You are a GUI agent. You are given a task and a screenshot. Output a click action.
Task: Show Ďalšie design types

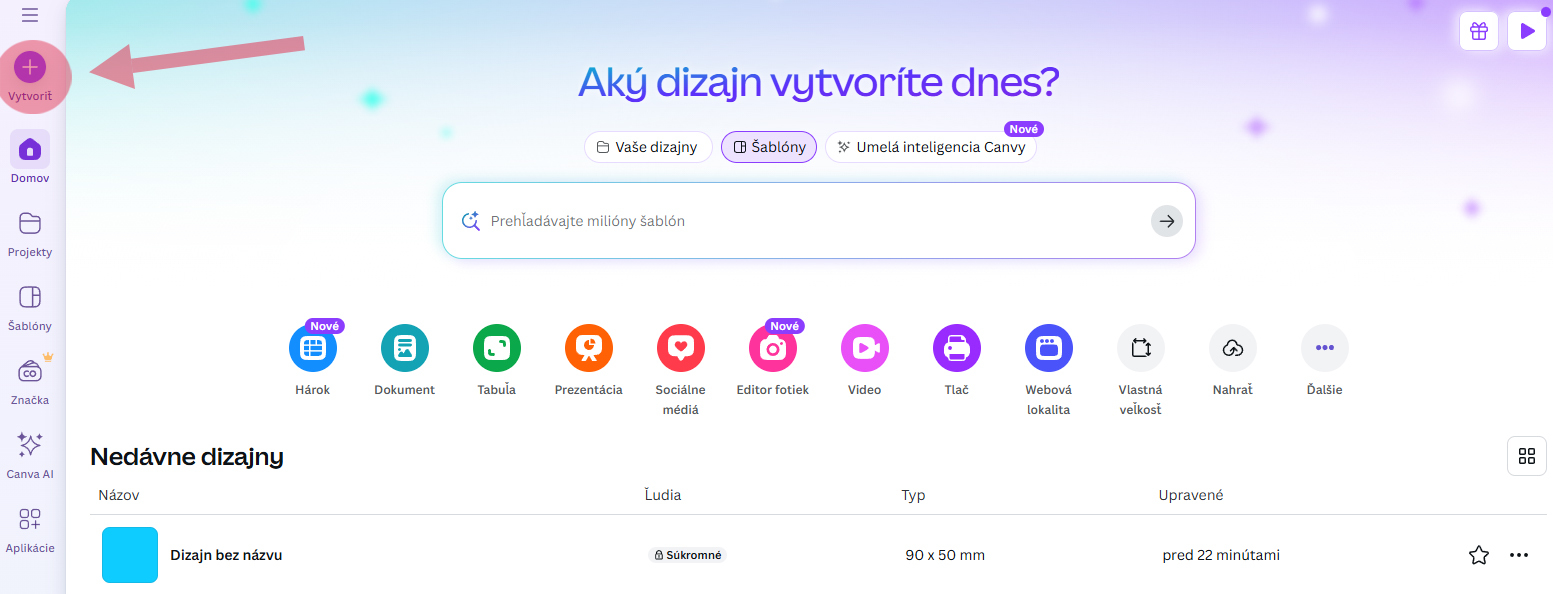[1325, 348]
